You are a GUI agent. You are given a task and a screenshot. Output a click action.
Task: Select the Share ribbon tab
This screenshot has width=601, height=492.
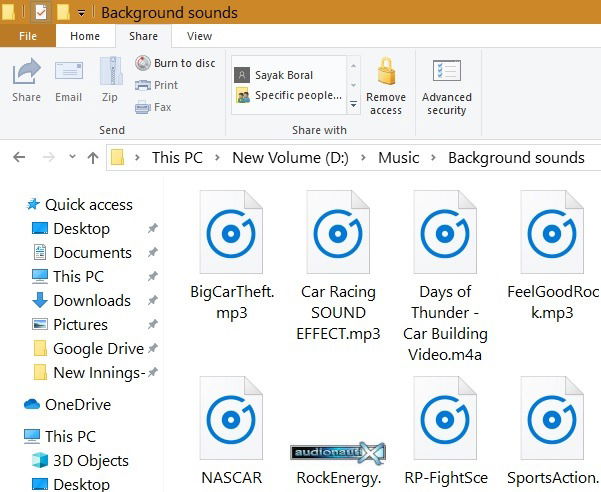click(143, 36)
